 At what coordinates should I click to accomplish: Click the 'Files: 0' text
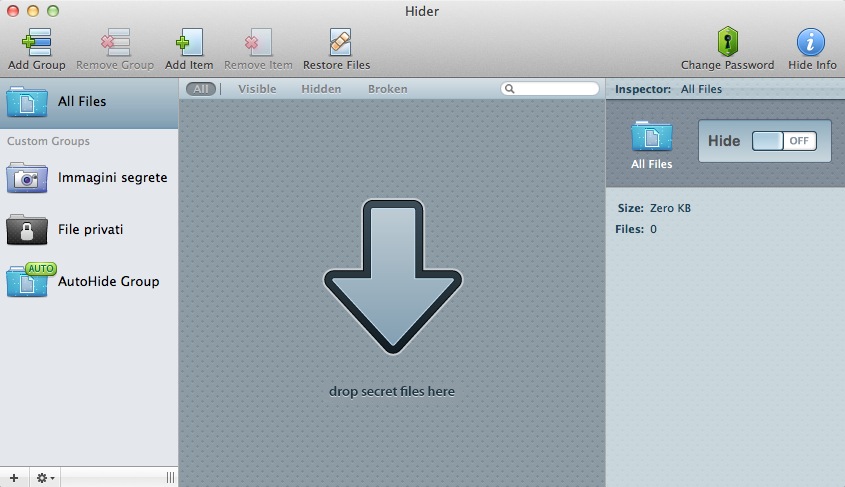(x=636, y=229)
